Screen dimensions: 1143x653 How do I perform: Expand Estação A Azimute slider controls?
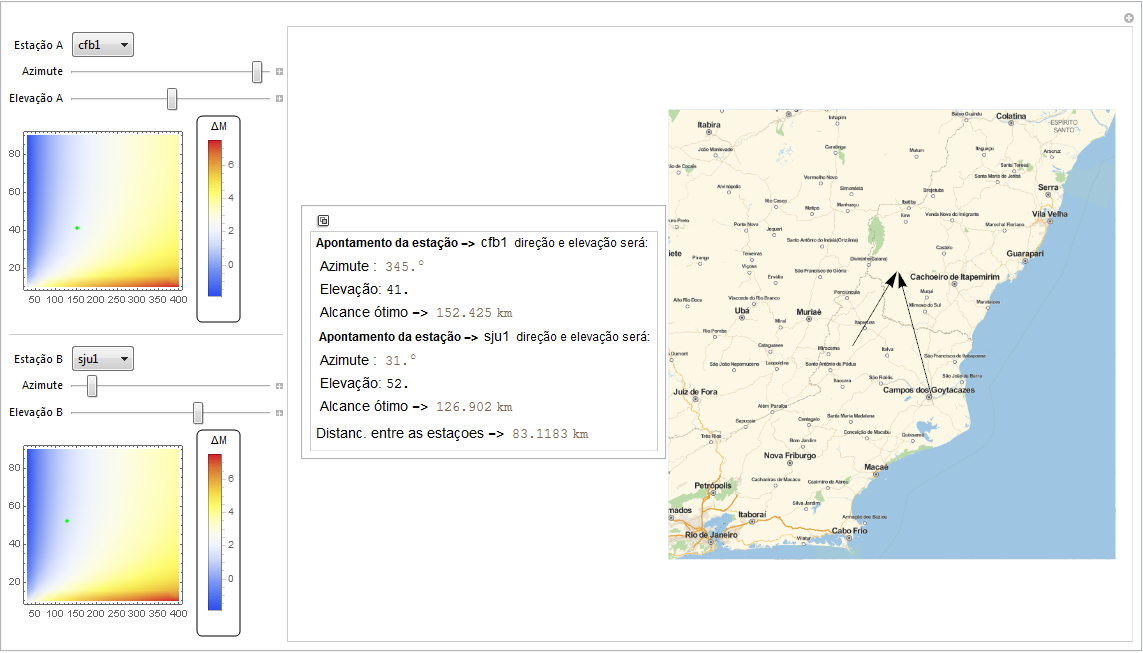tap(279, 71)
